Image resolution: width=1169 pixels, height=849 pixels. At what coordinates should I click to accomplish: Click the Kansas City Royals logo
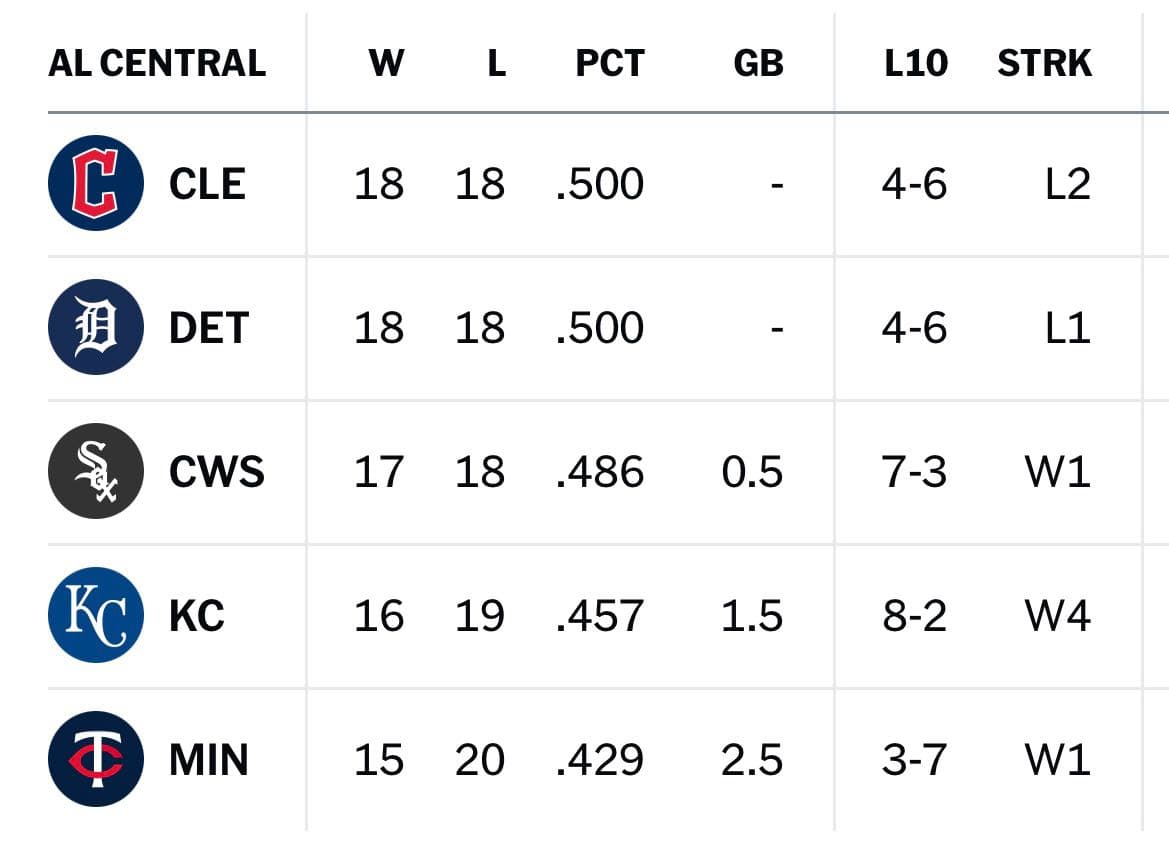[x=96, y=615]
